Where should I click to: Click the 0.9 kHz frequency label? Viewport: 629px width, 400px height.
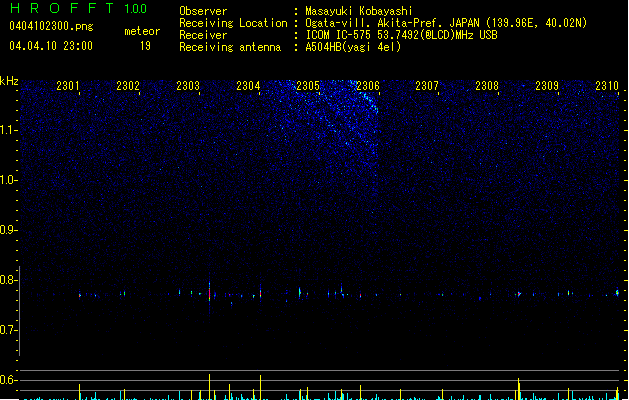[x=8, y=230]
